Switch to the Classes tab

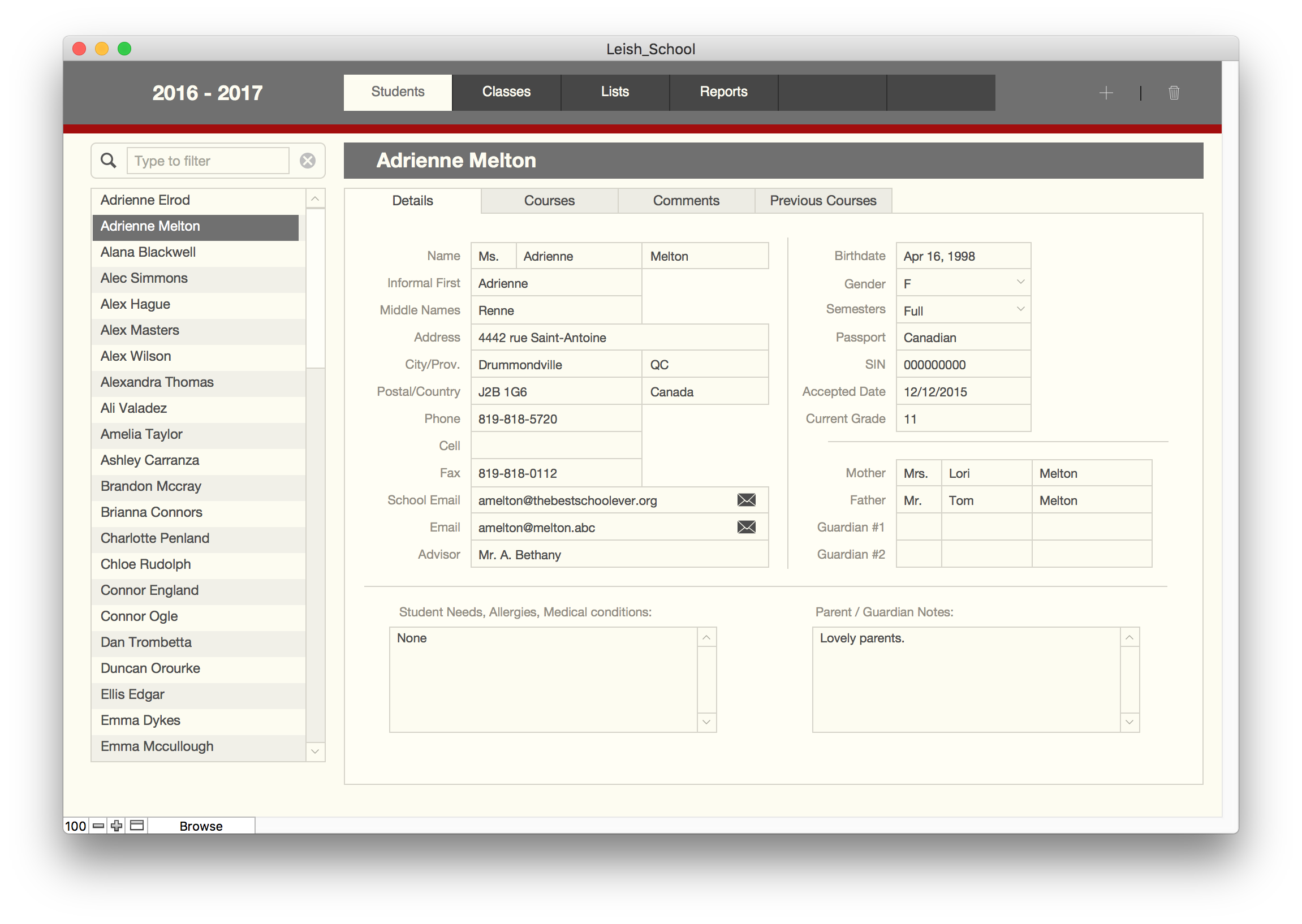506,92
